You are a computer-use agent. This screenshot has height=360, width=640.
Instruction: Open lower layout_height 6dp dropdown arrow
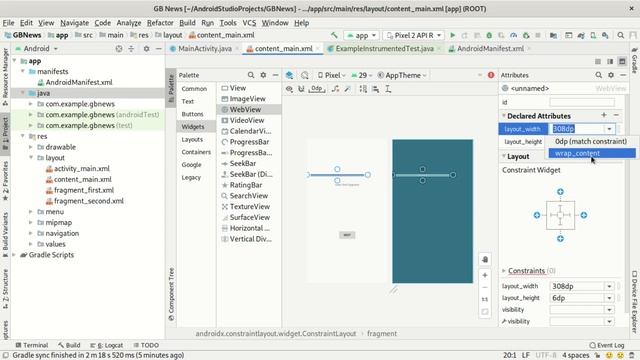coord(609,298)
